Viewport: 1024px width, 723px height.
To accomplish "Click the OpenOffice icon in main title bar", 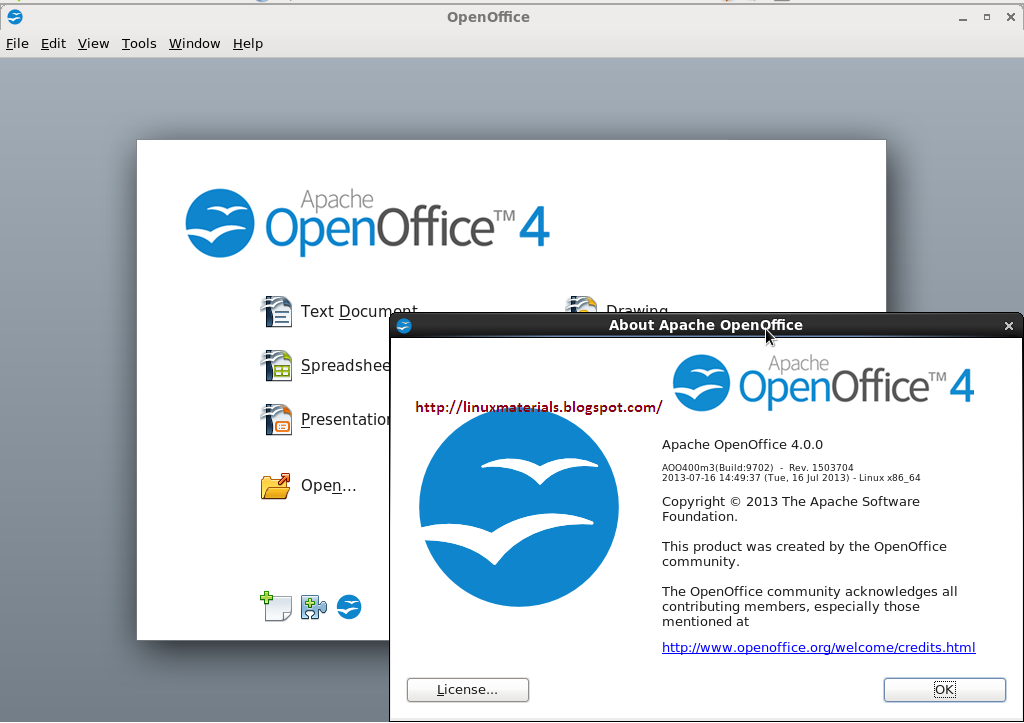I will [x=14, y=17].
